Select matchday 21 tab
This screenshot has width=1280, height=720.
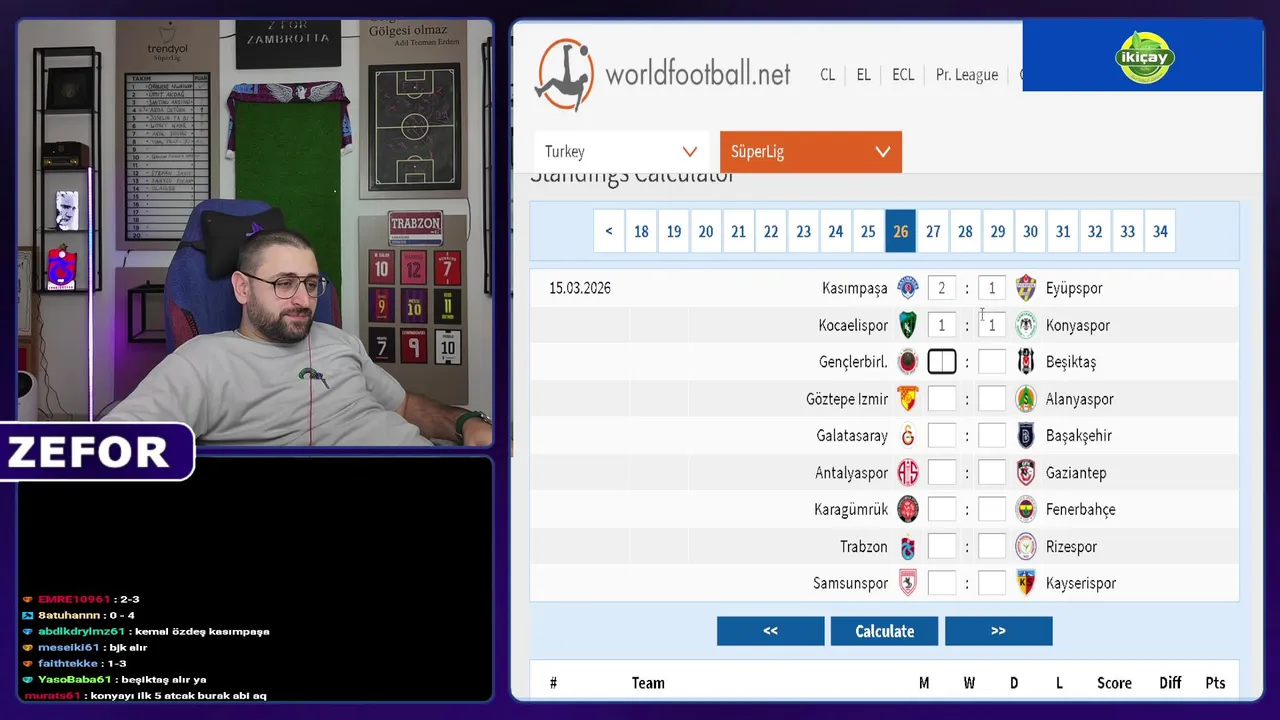tap(738, 231)
